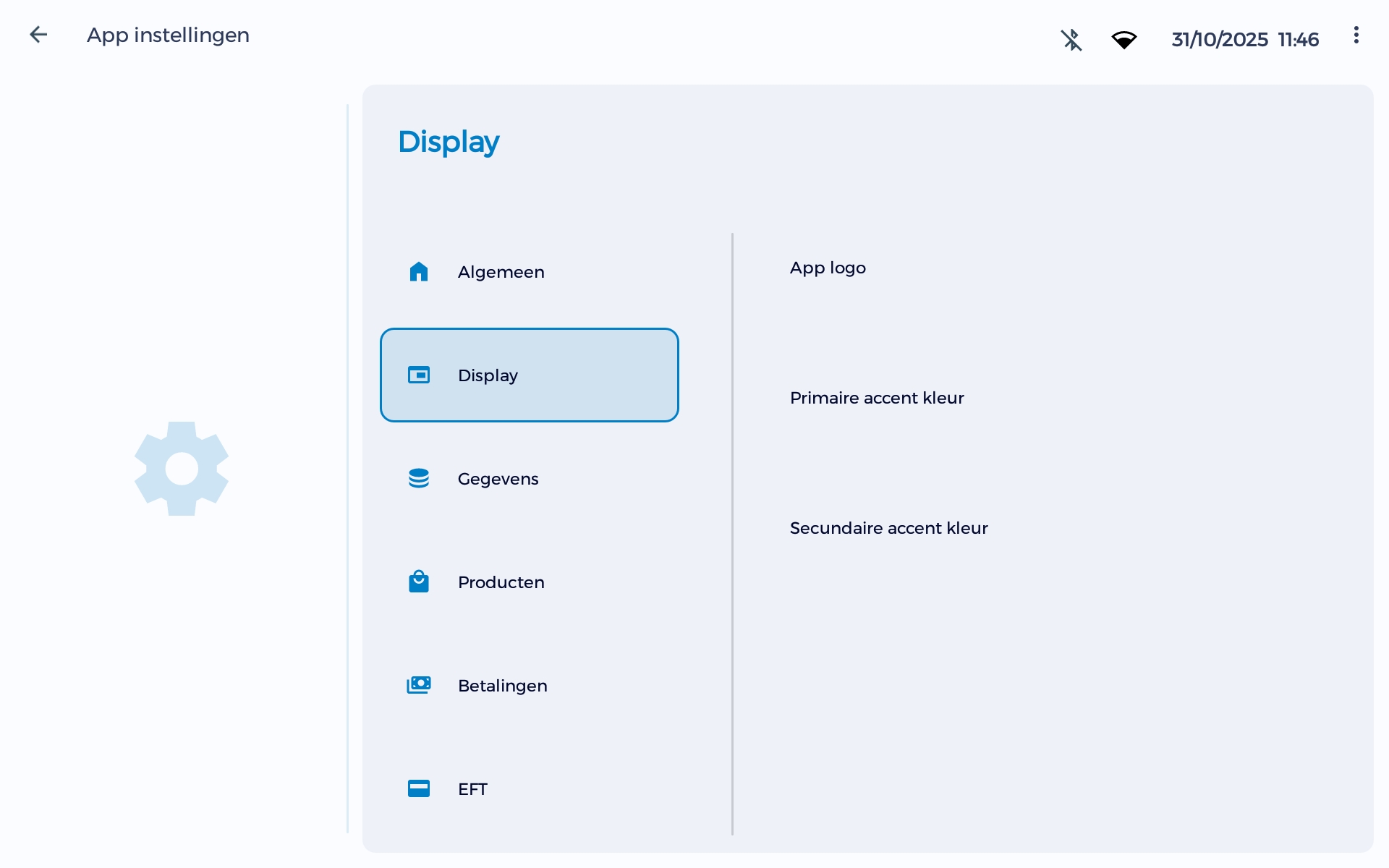
Task: Open the App logo setting
Action: (x=828, y=268)
